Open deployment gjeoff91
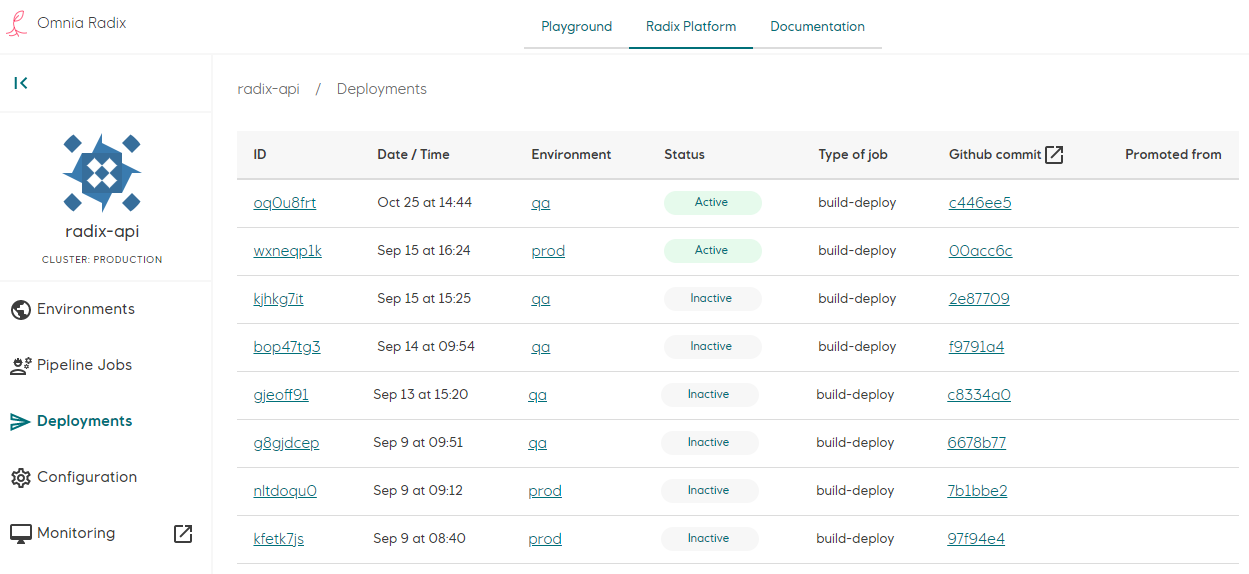 pos(281,395)
